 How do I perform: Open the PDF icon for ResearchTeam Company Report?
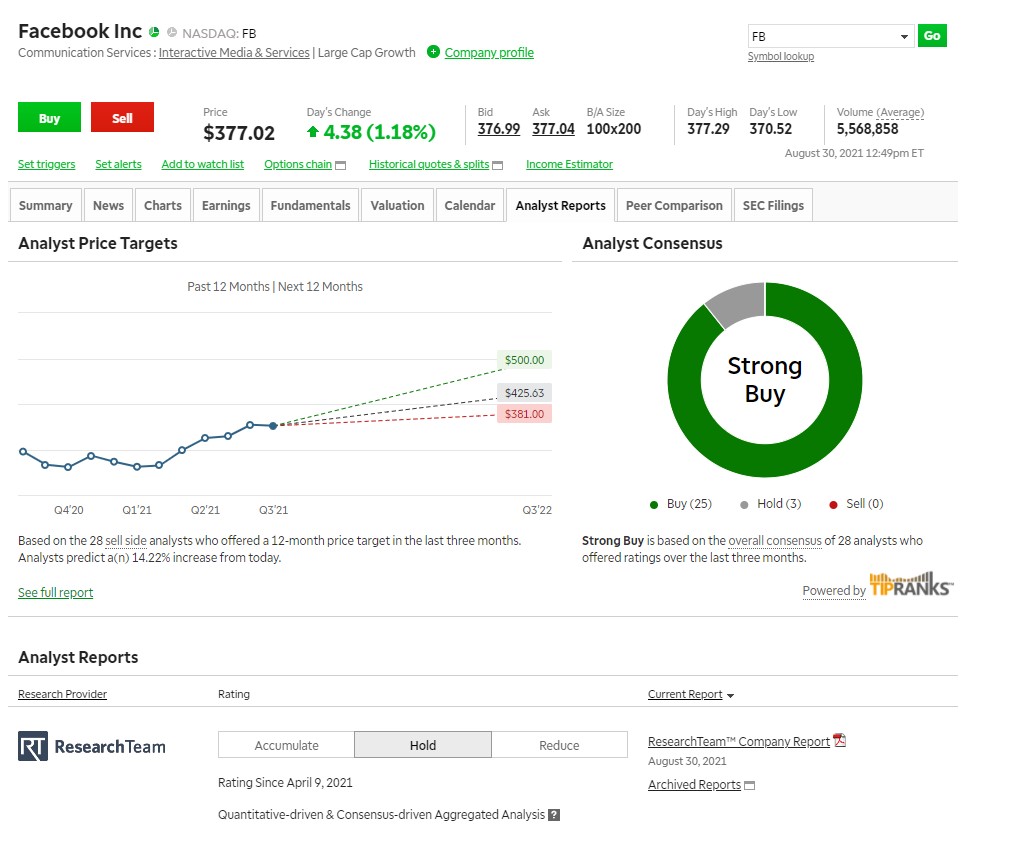click(839, 741)
